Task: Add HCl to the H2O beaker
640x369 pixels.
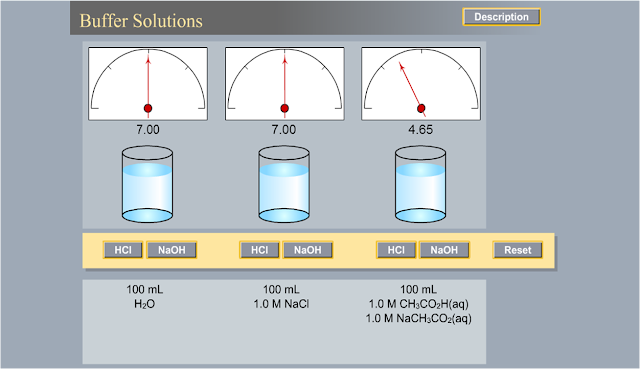Action: 123,250
